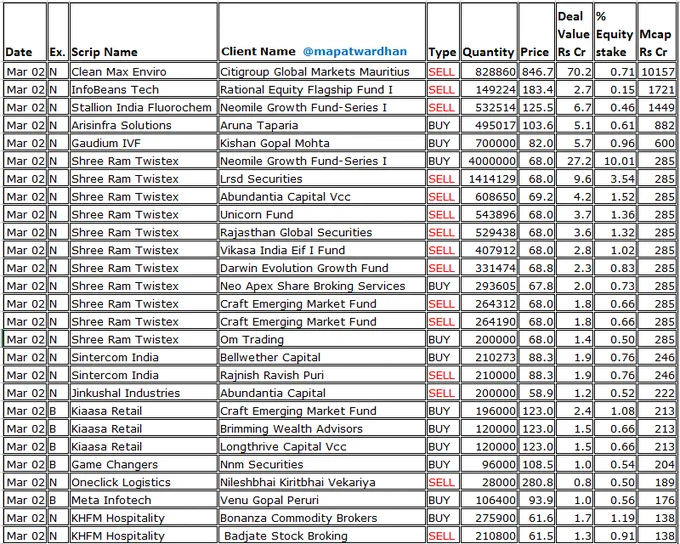Click deal value 70.2 cell
This screenshot has height=544, width=680.
[575, 72]
